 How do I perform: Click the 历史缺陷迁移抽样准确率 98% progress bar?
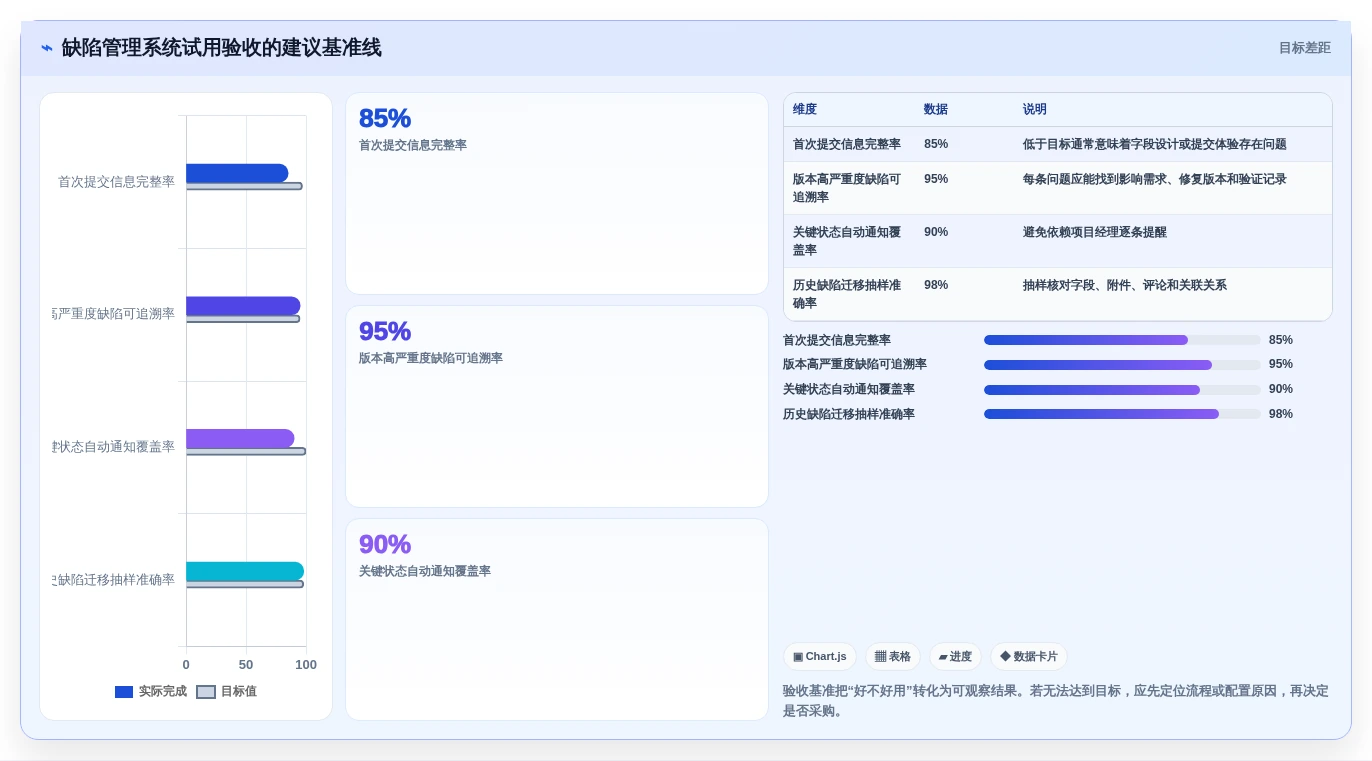click(x=1122, y=414)
